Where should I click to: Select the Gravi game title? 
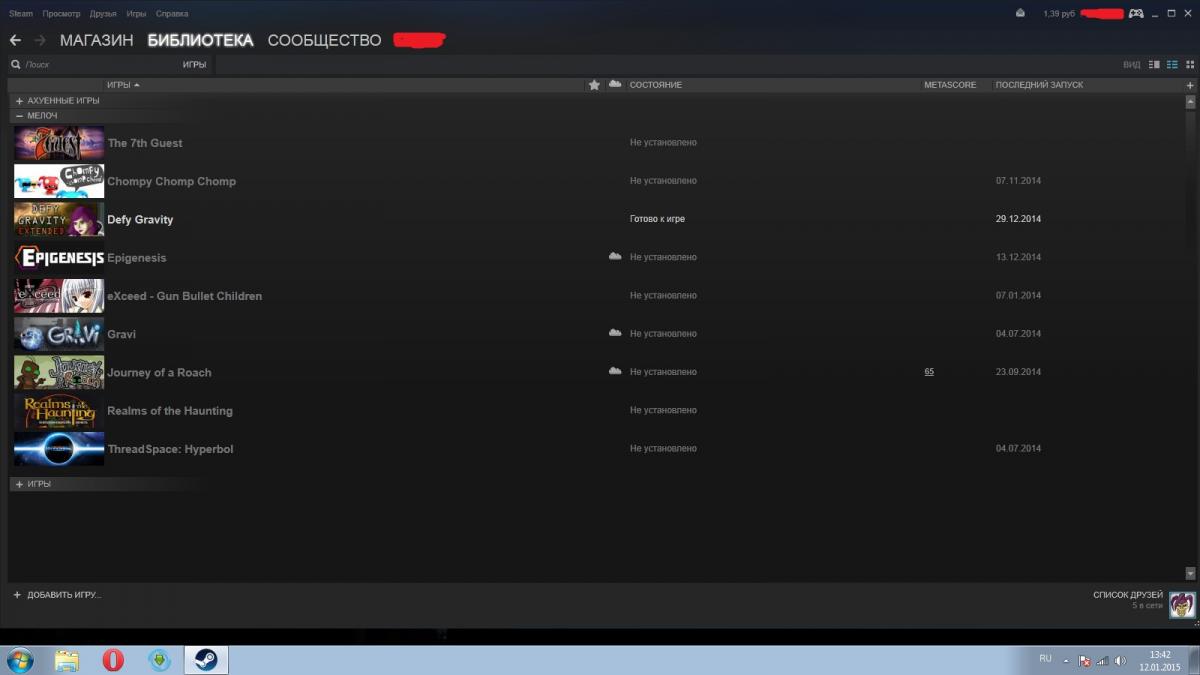pos(121,334)
